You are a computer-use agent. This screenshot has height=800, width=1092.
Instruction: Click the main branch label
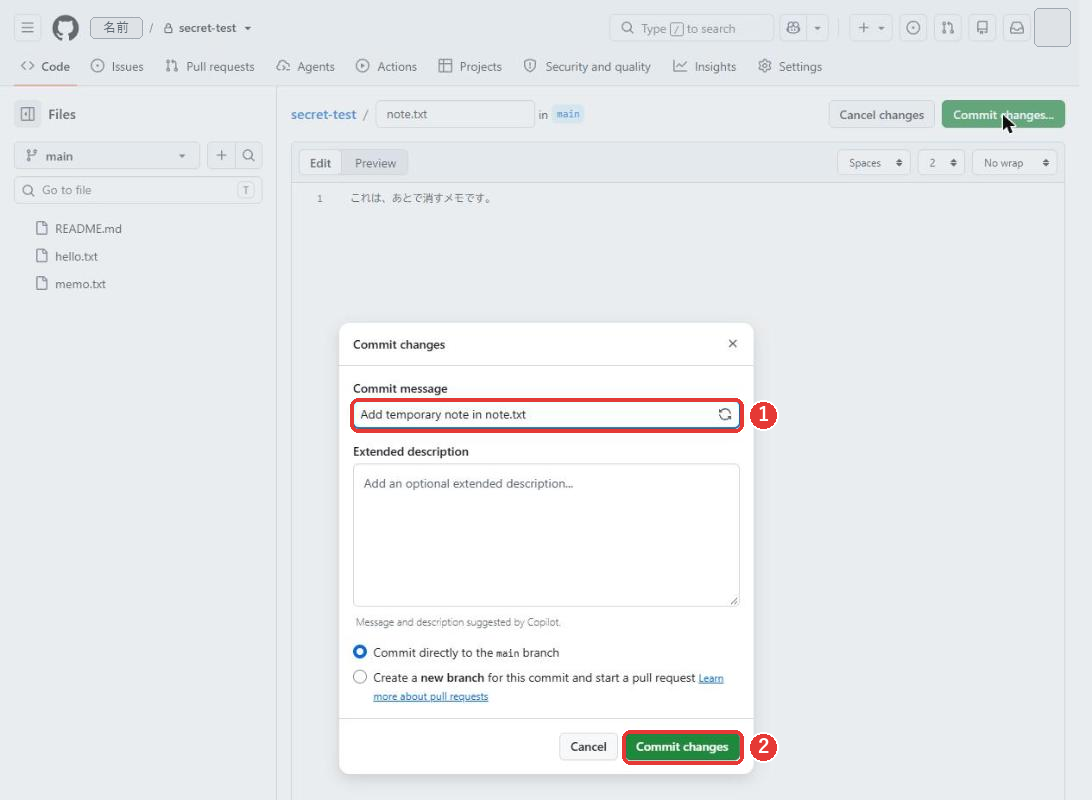(568, 114)
